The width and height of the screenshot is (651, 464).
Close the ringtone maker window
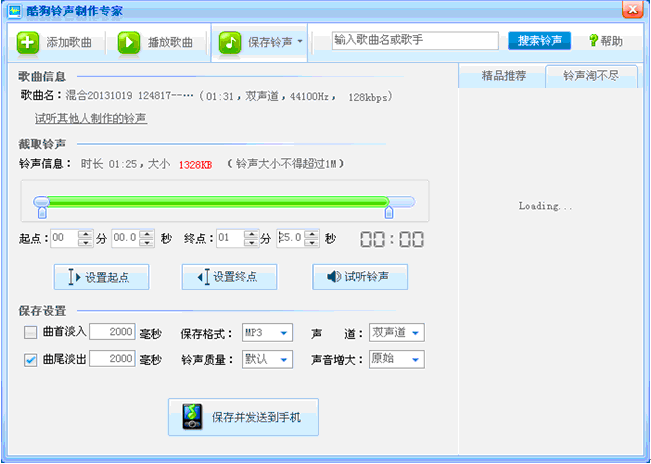[x=632, y=9]
